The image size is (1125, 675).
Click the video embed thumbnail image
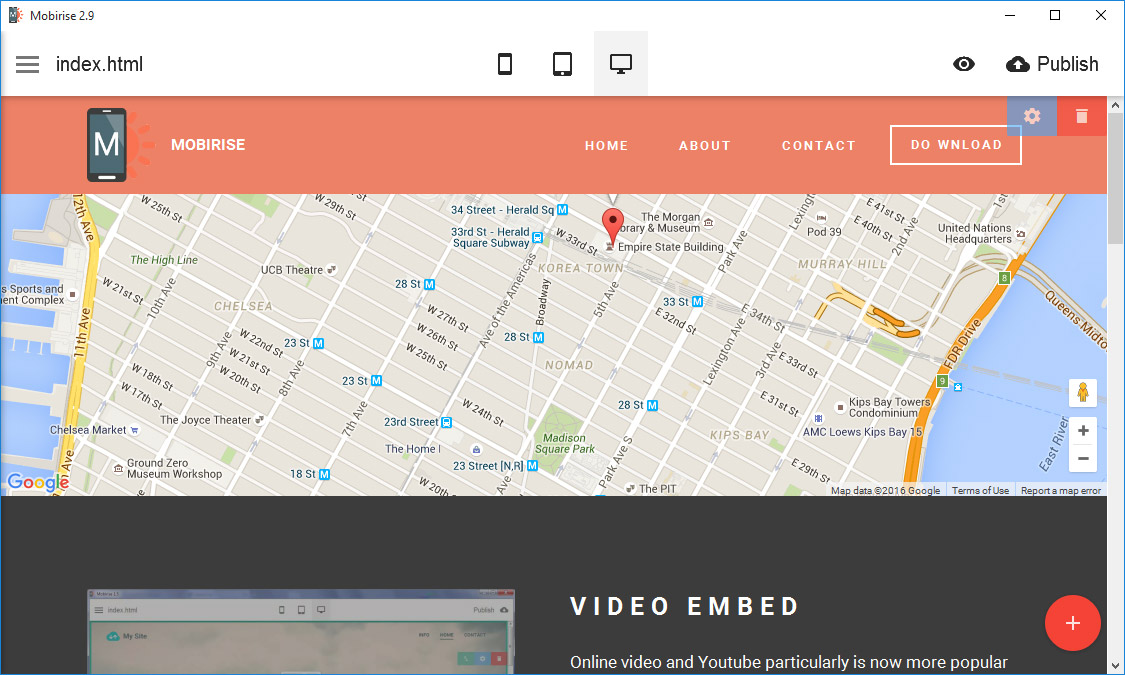[301, 631]
